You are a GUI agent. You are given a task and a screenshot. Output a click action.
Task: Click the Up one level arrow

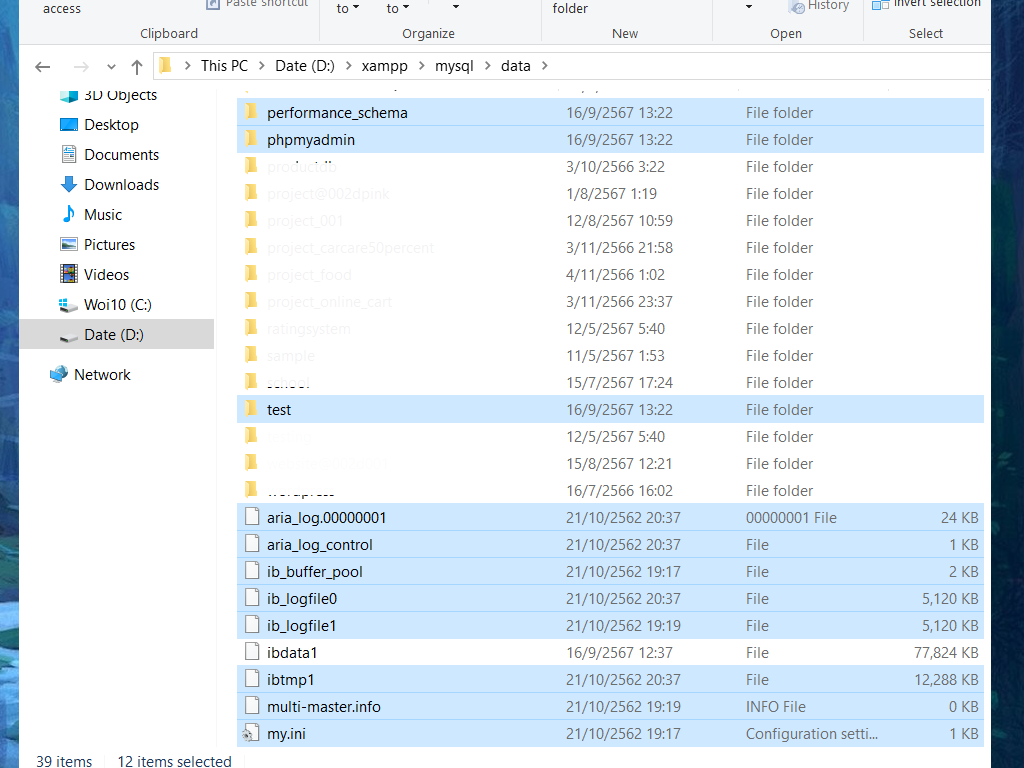[x=137, y=67]
